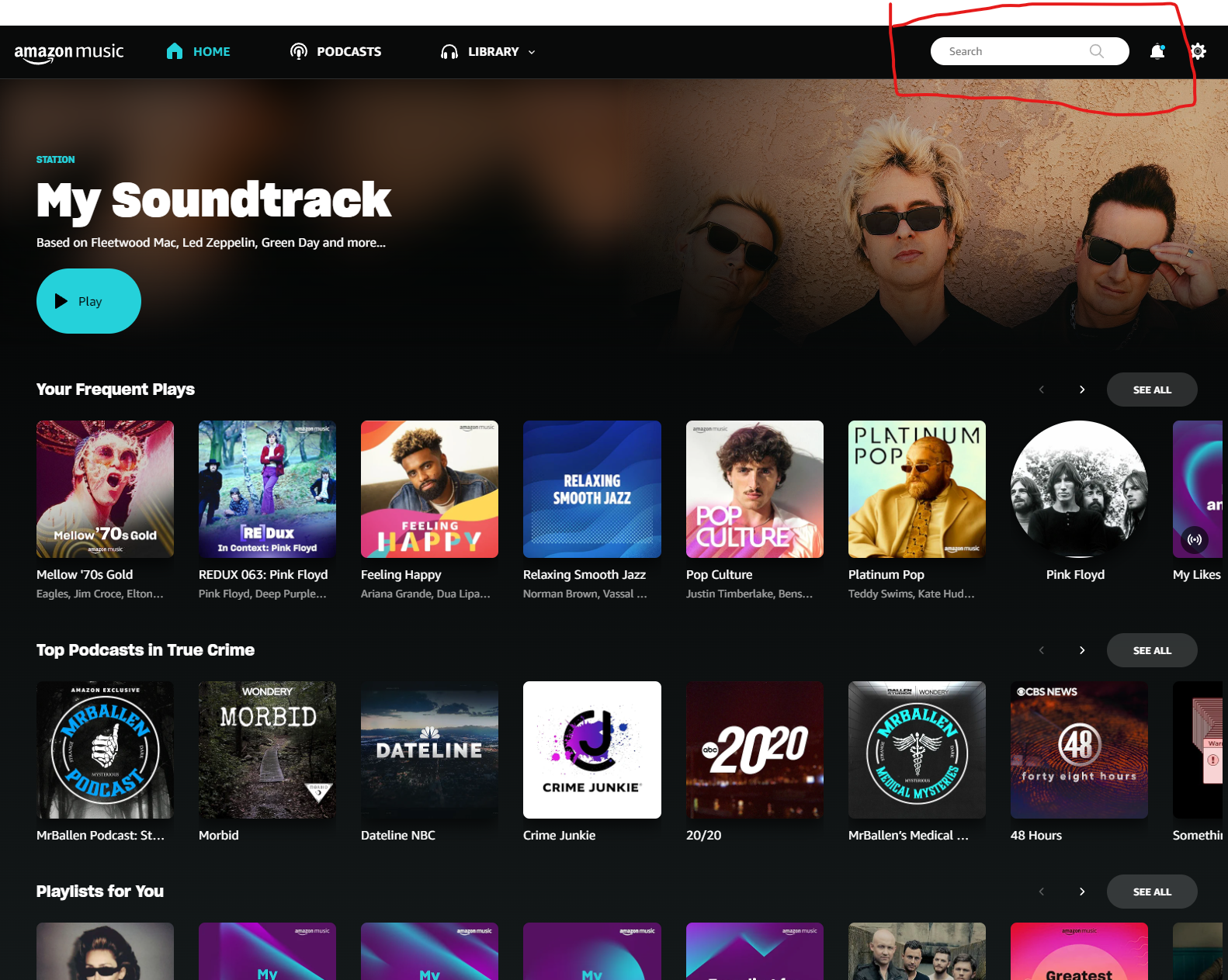This screenshot has width=1228, height=980.
Task: Open the Mellow '70s Gold playlist cover
Action: pos(105,489)
